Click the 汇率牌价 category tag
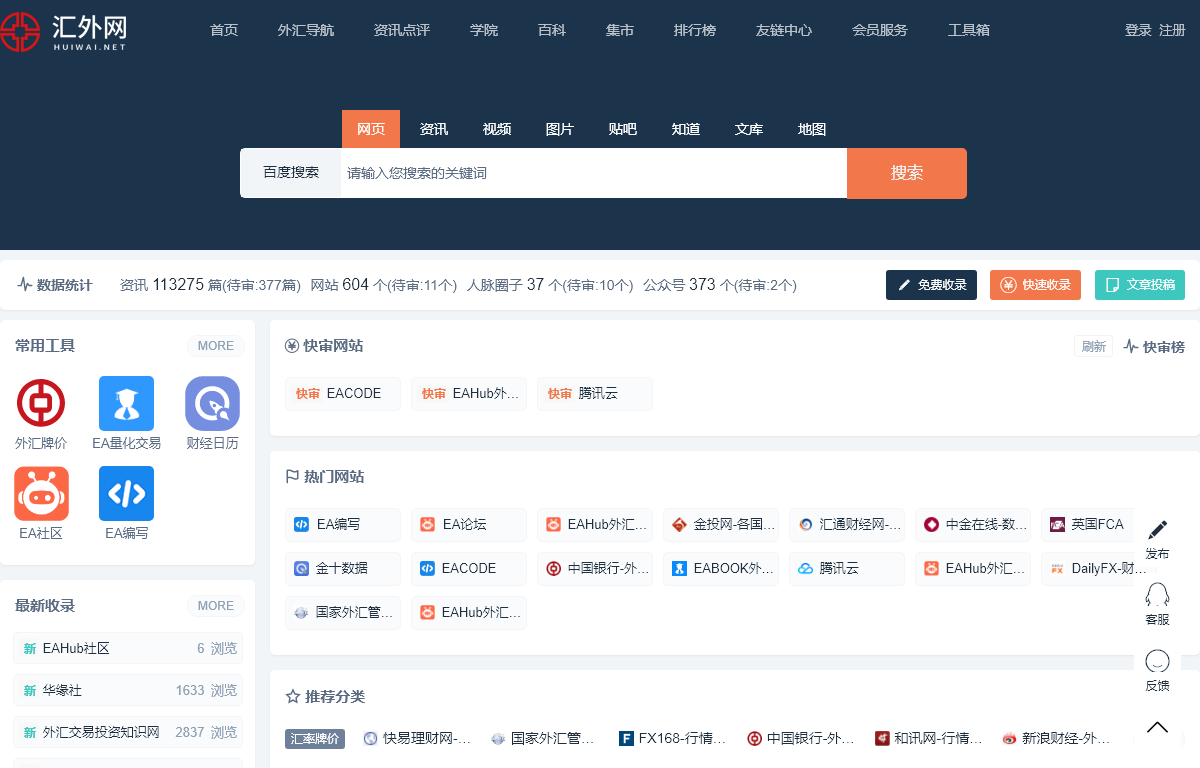Image resolution: width=1200 pixels, height=768 pixels. [x=315, y=739]
